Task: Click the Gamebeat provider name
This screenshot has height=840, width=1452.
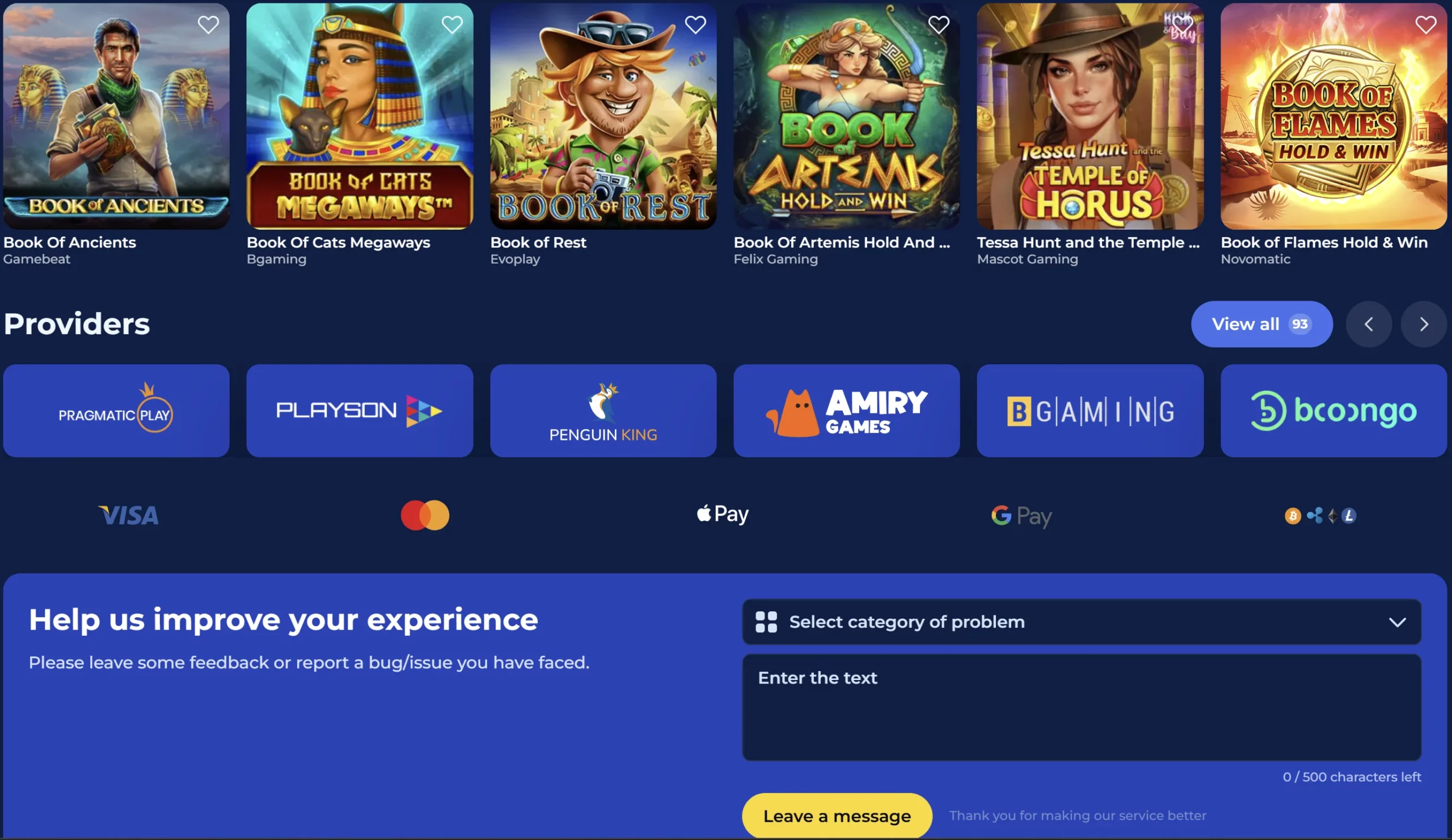Action: tap(37, 259)
